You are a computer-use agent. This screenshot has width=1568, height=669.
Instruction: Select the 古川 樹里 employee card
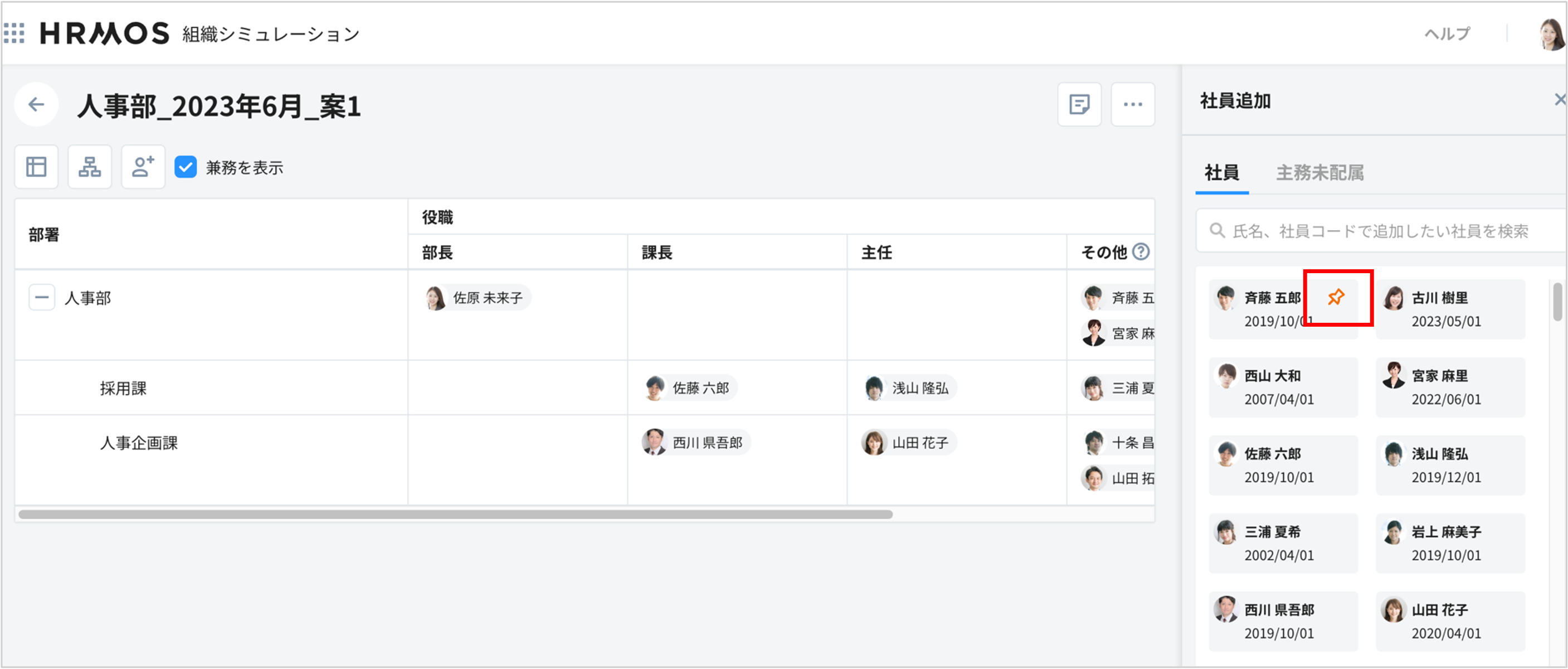(x=1450, y=309)
